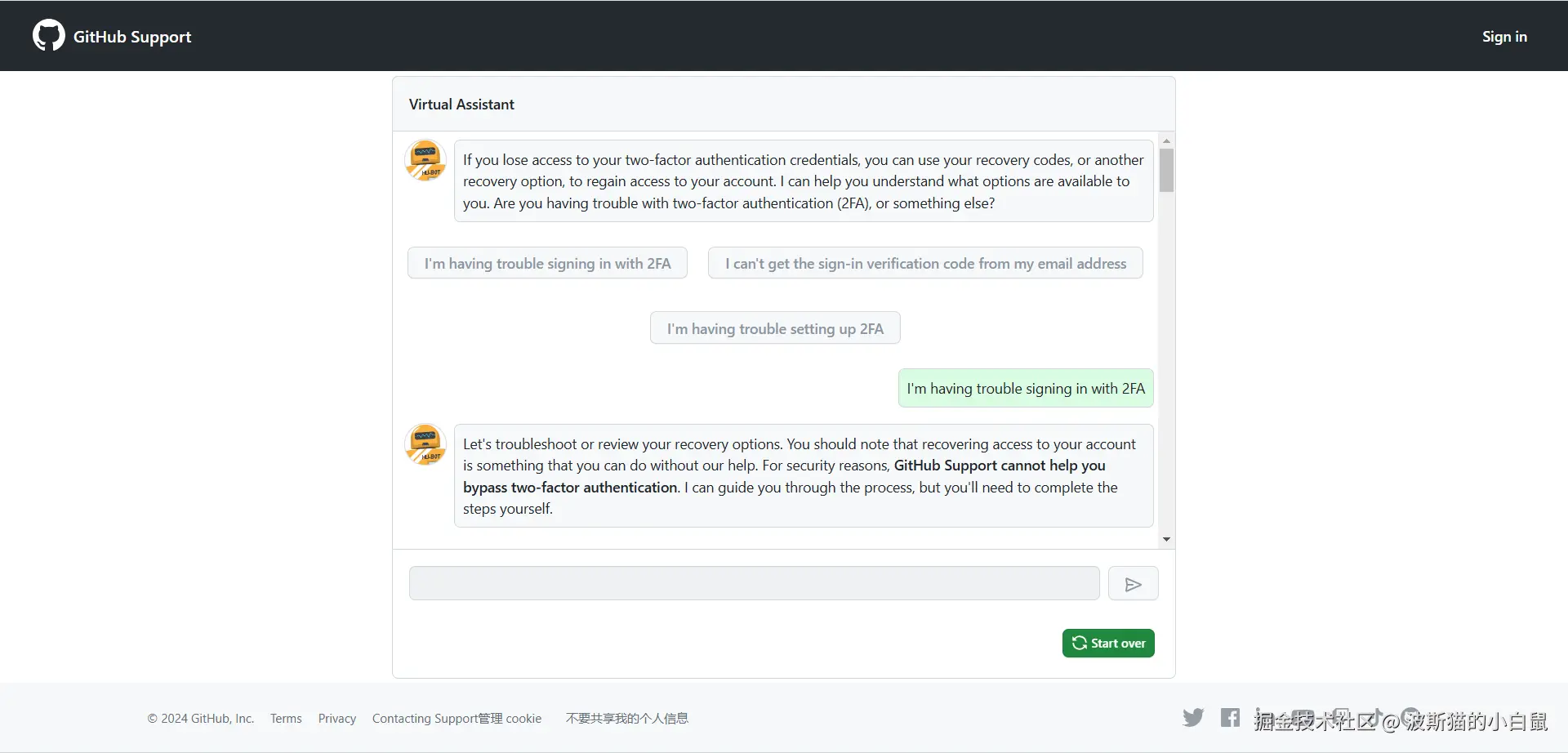Click the 不要共享我的个人信息 footer link
Viewport: 1568px width, 753px height.
click(627, 719)
